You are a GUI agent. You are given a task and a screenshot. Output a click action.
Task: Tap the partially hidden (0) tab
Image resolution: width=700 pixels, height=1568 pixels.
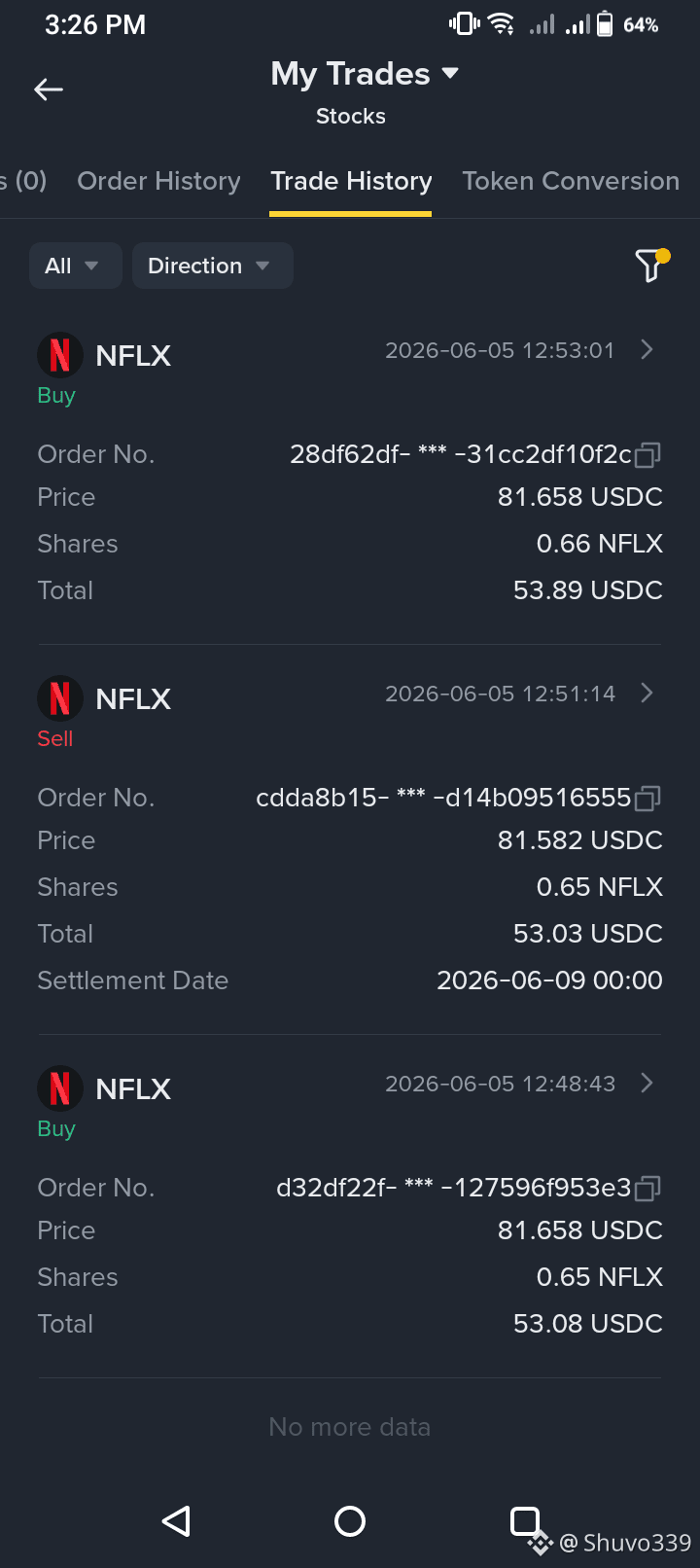point(23,181)
